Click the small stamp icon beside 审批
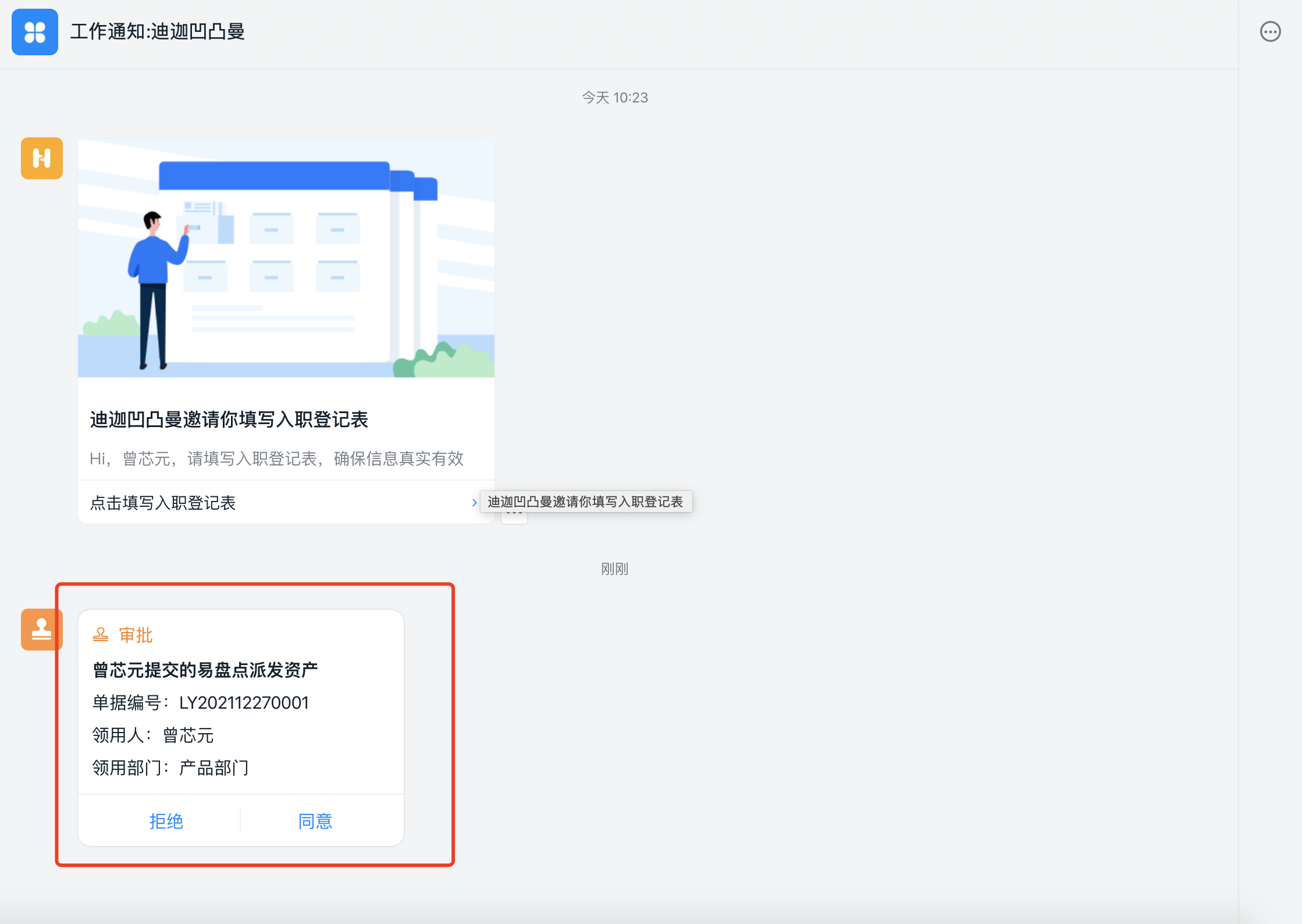The width and height of the screenshot is (1302, 924). tap(101, 635)
